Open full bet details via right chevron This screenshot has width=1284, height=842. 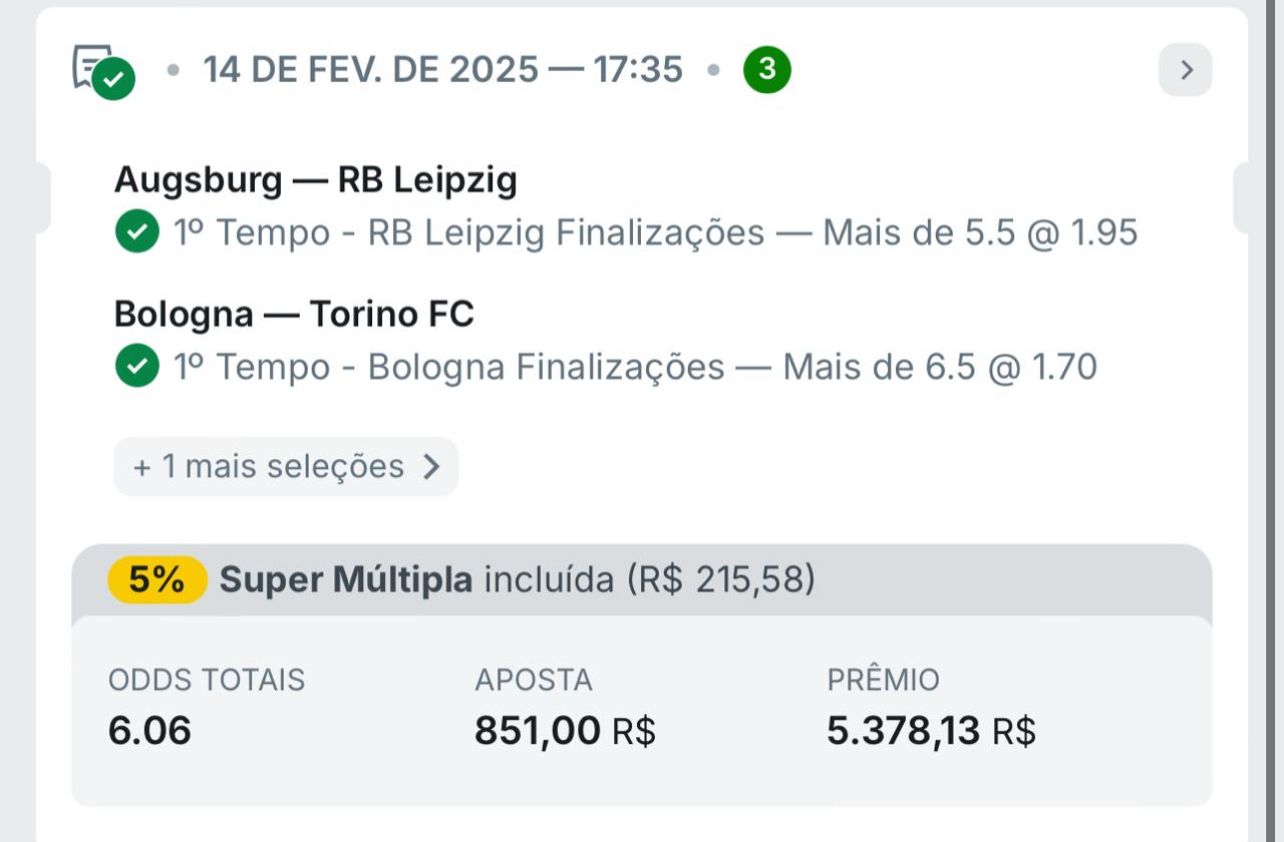tap(1186, 69)
